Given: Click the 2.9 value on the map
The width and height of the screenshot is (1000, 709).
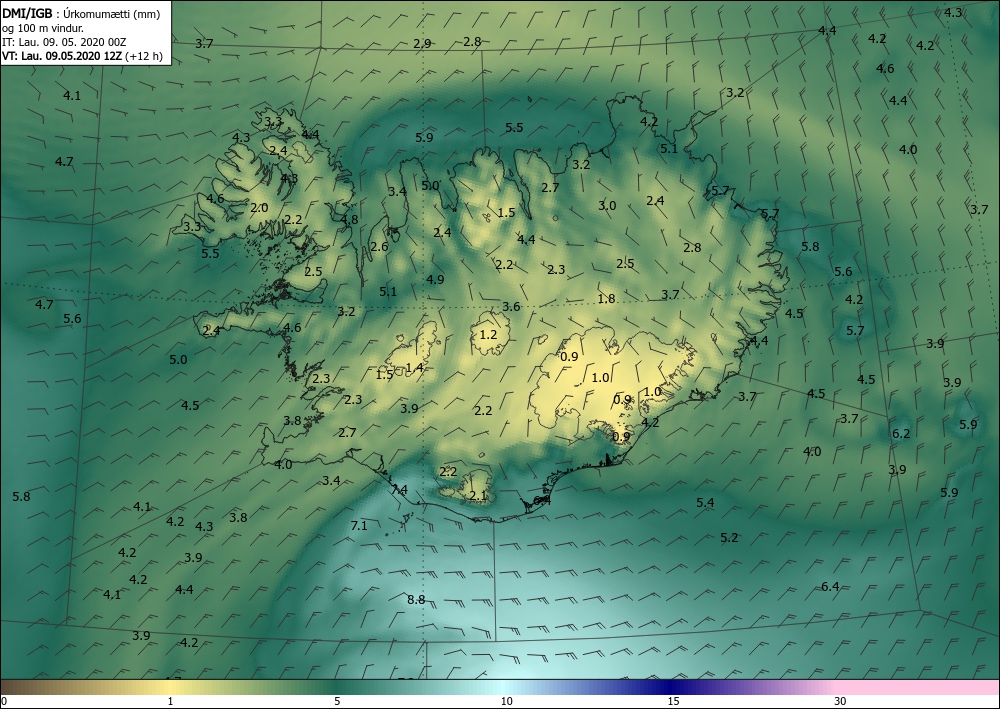Looking at the screenshot, I should [422, 43].
